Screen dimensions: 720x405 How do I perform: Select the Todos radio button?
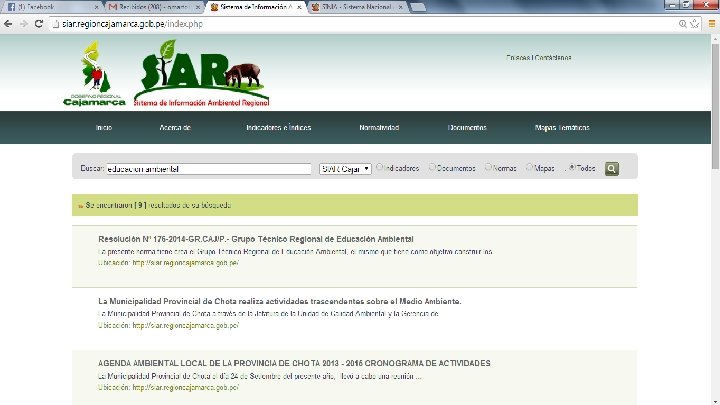[x=572, y=168]
